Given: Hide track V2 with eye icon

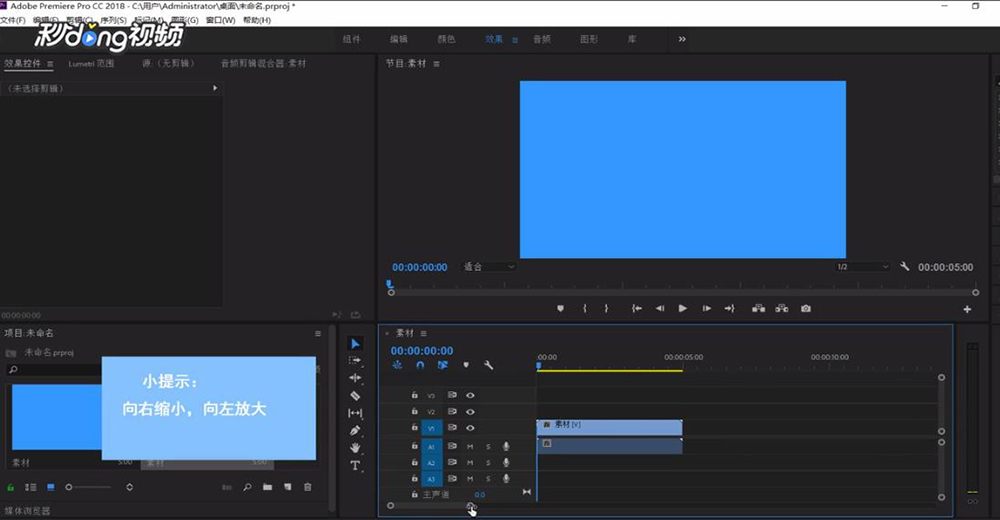Looking at the screenshot, I should click(x=470, y=412).
